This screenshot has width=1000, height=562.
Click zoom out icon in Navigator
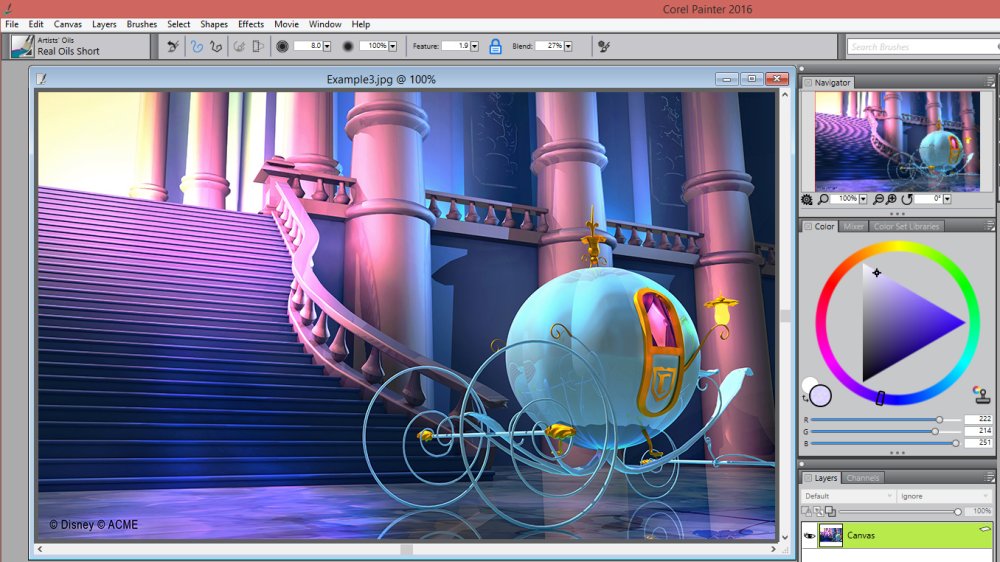pos(878,200)
